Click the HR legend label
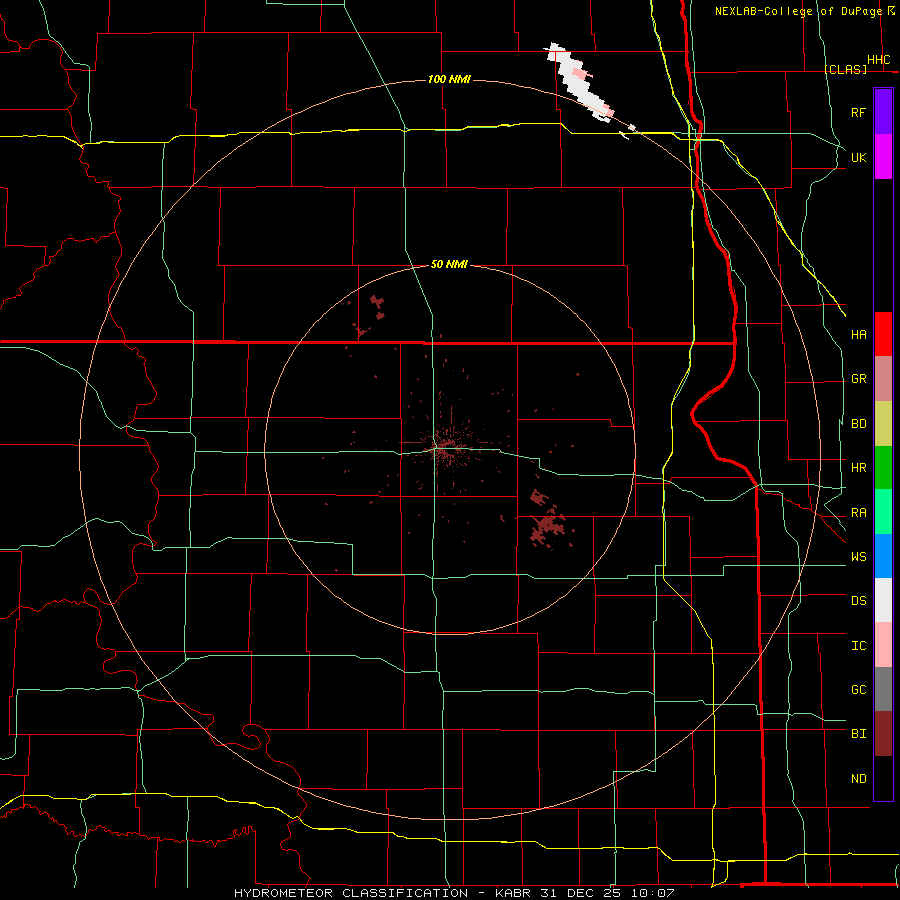Viewport: 900px width, 900px height. [x=859, y=468]
